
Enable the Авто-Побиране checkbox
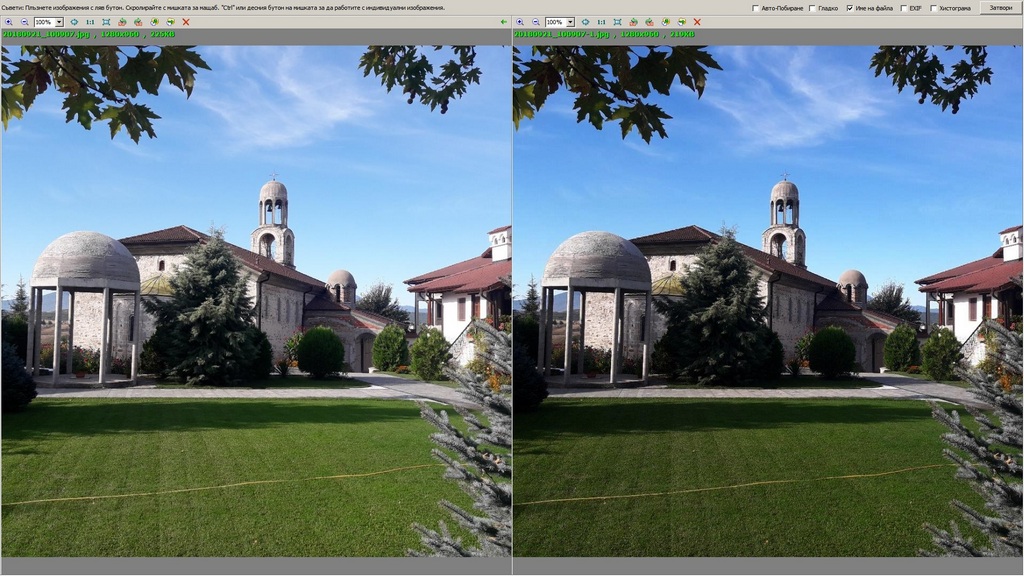[x=756, y=8]
